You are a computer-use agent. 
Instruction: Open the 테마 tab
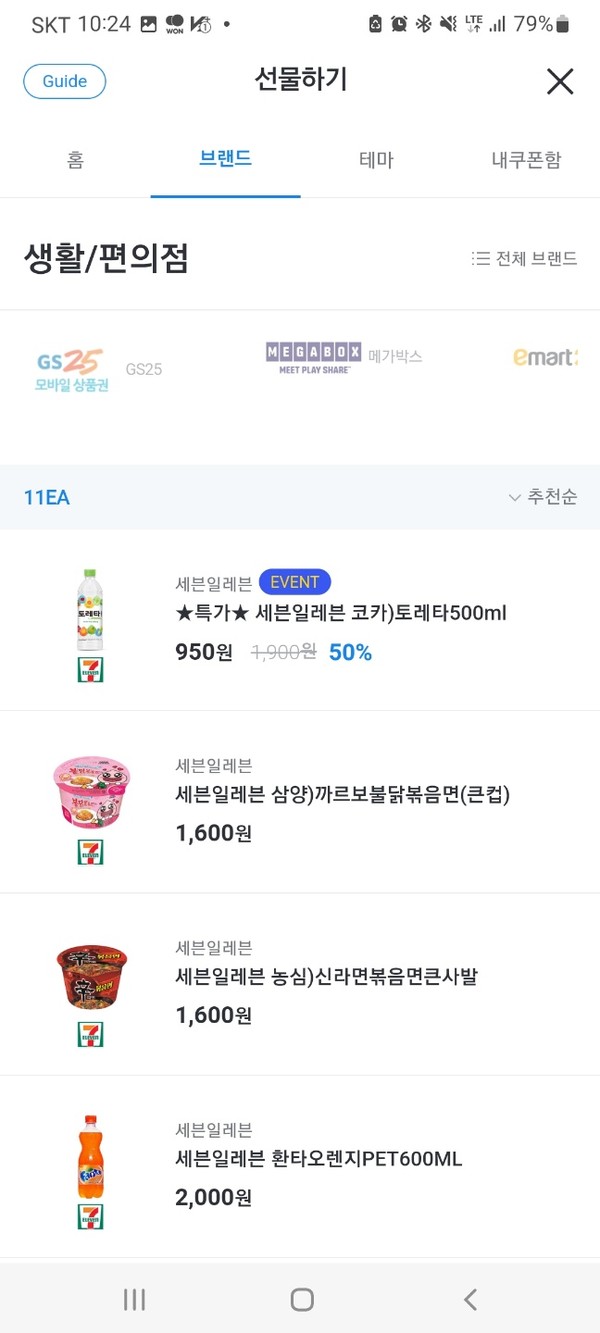pos(376,160)
